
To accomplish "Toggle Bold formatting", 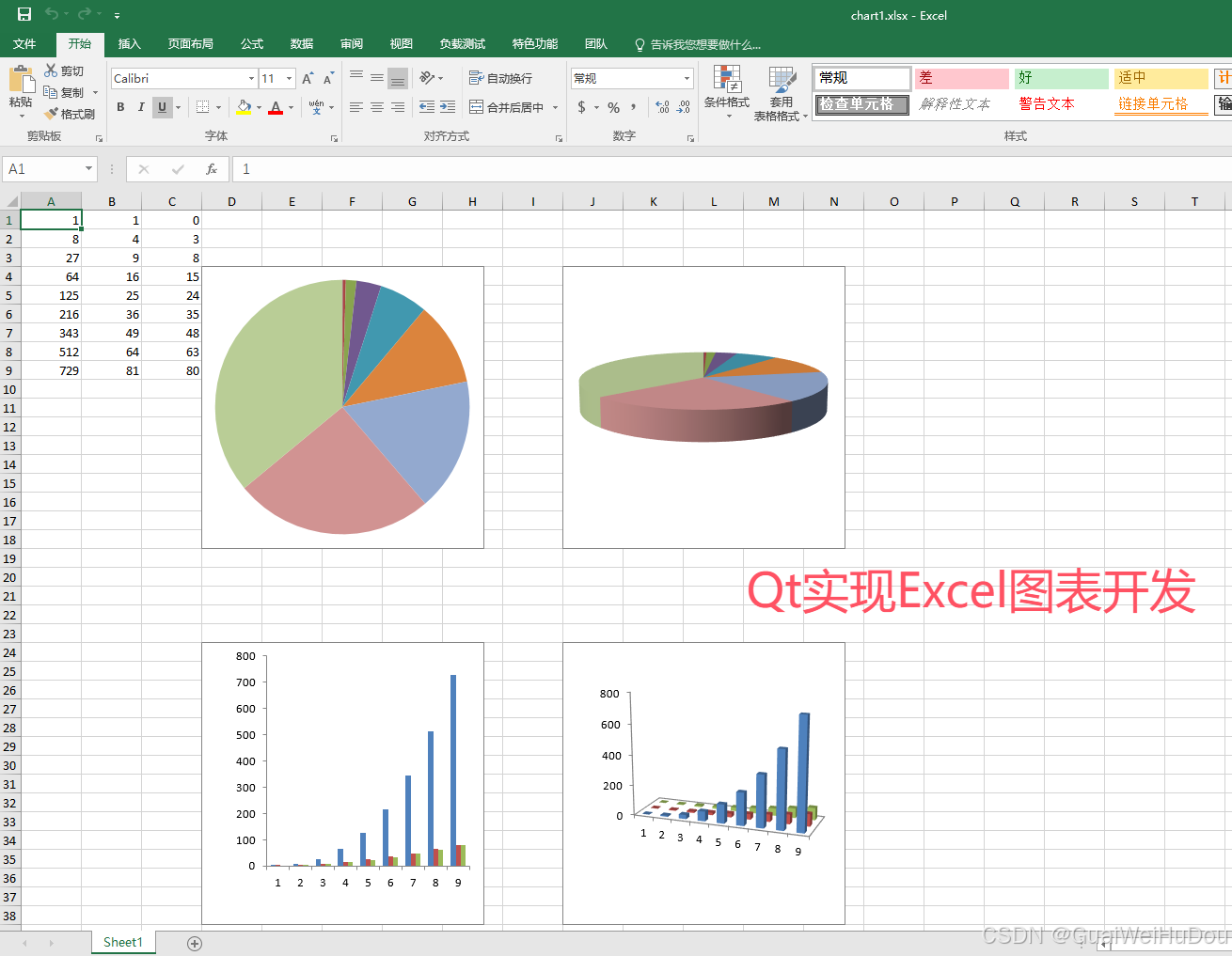I will click(120, 107).
